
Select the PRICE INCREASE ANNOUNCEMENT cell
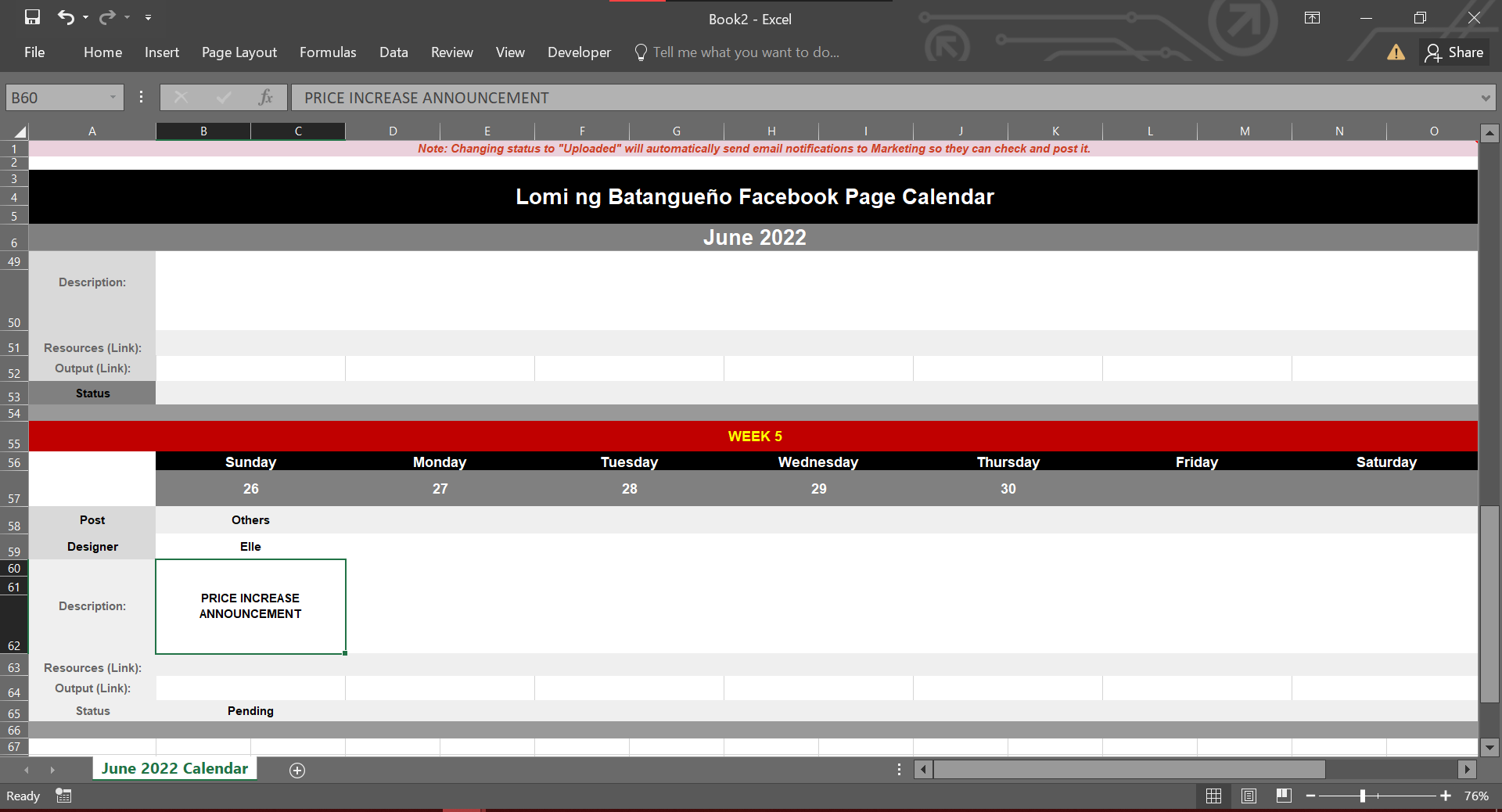250,606
